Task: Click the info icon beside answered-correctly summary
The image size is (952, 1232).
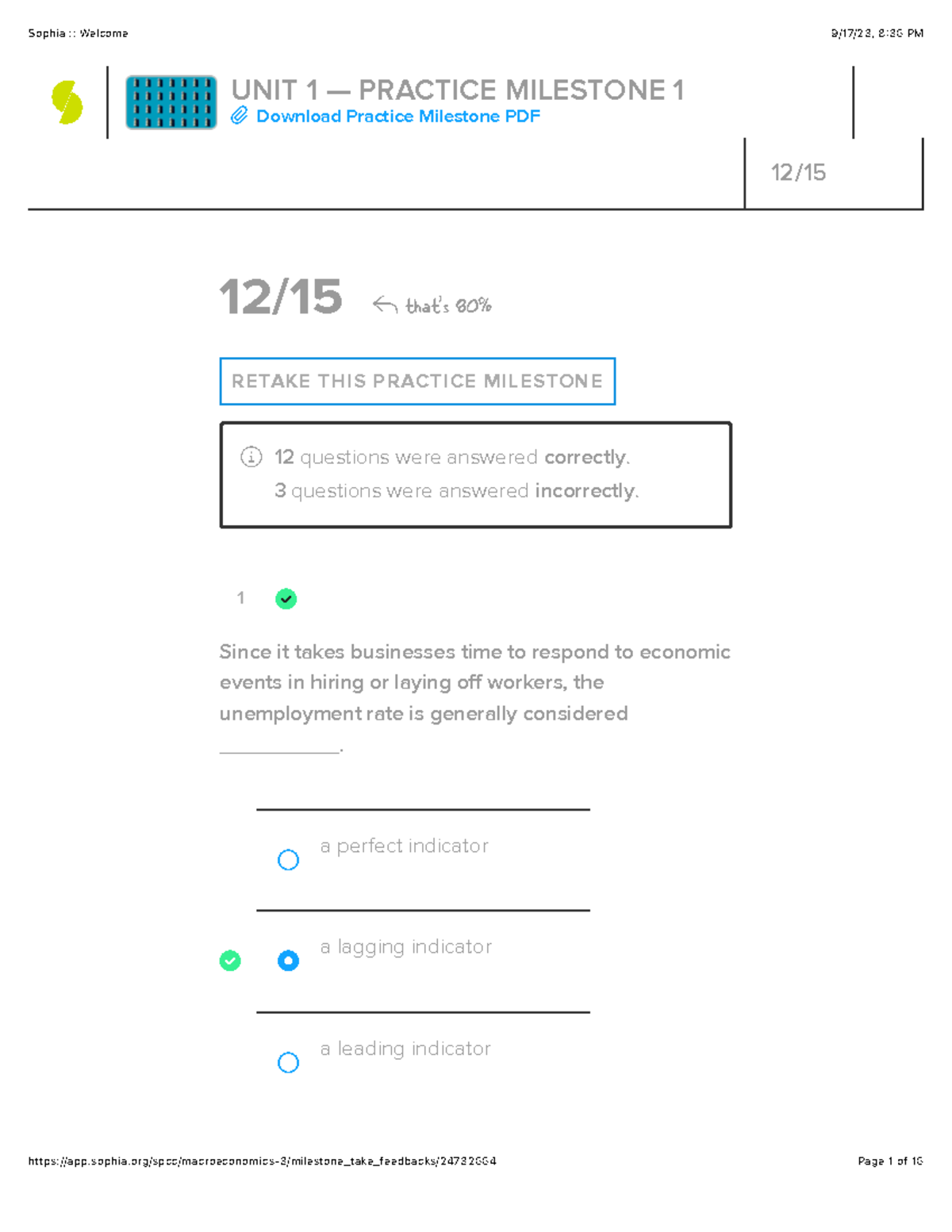Action: pos(251,457)
